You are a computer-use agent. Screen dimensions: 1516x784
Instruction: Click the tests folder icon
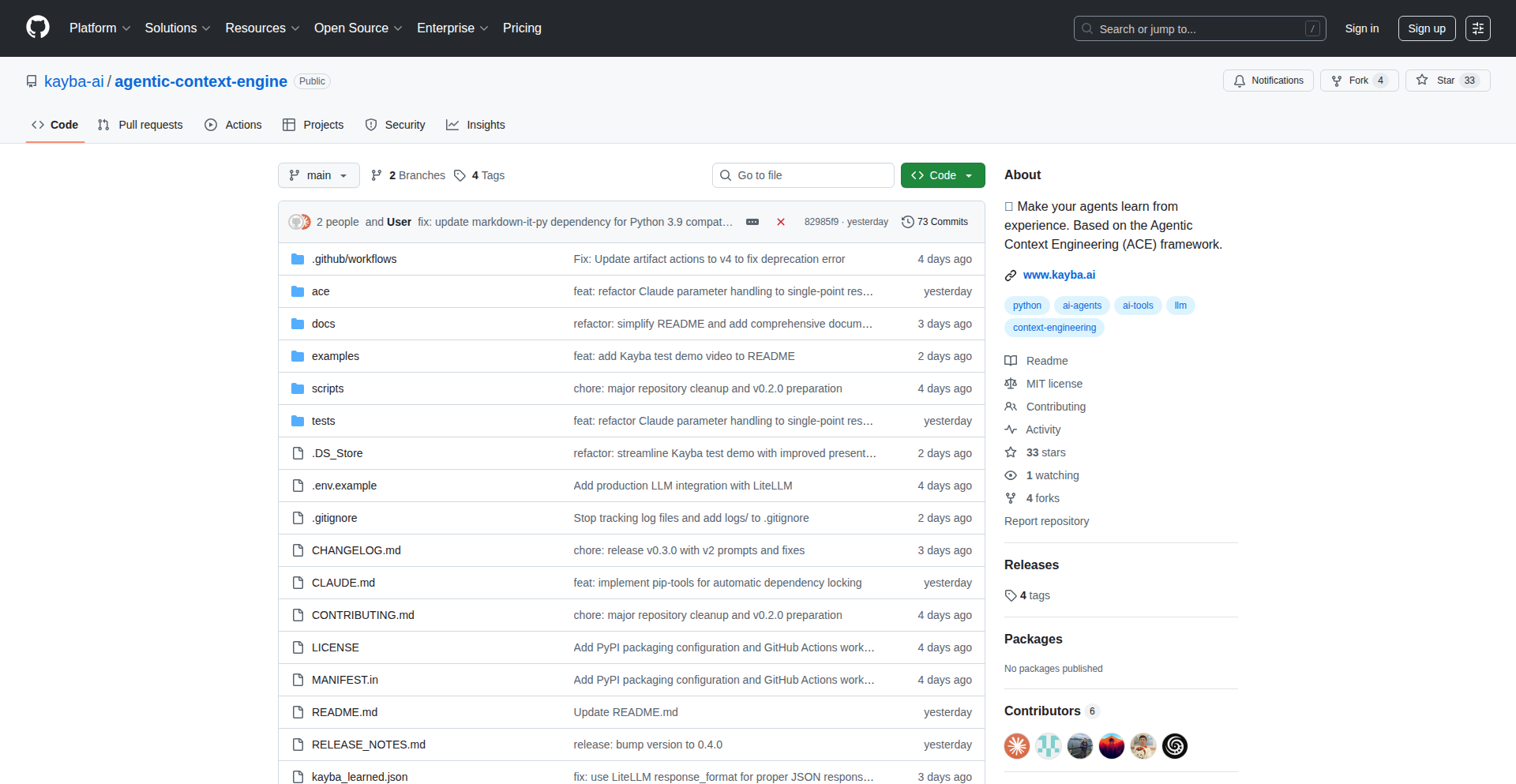click(298, 421)
